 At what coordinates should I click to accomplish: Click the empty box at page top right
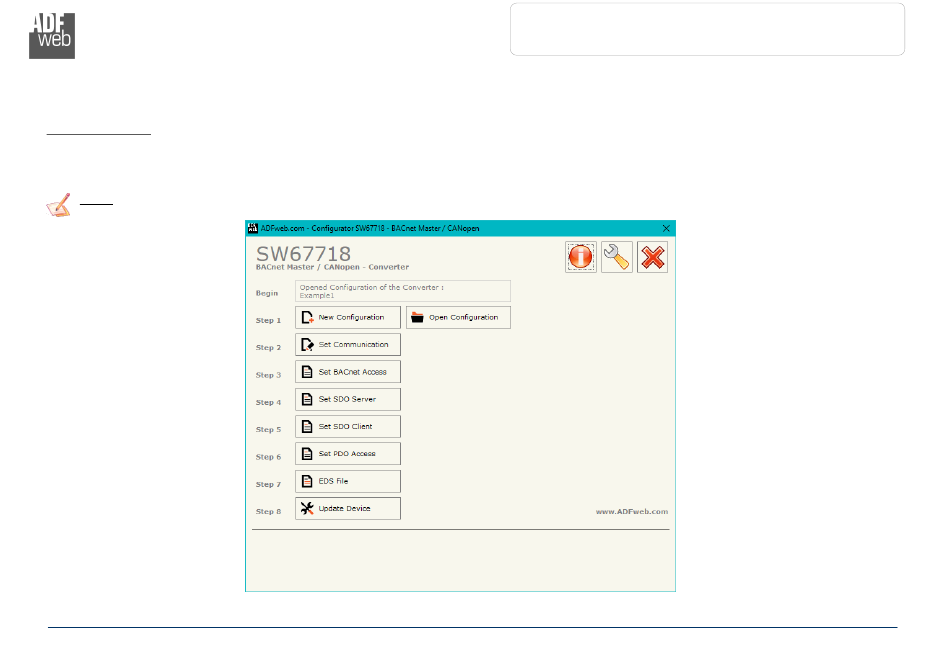(707, 29)
